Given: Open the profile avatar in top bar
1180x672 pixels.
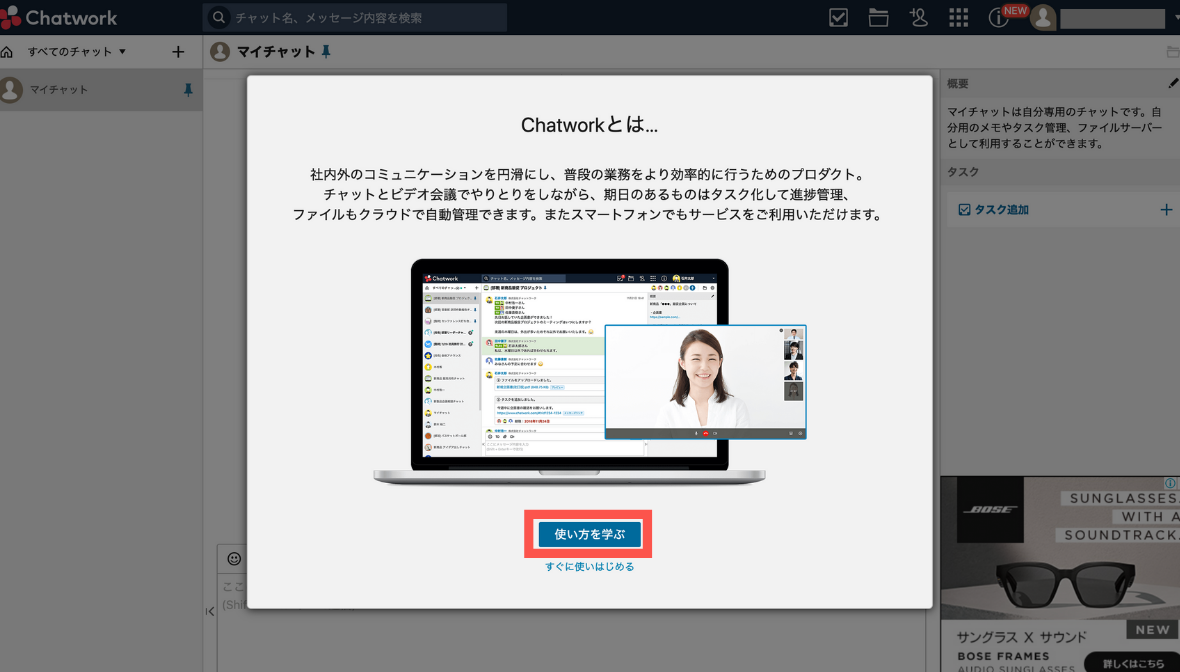Looking at the screenshot, I should [x=1042, y=17].
